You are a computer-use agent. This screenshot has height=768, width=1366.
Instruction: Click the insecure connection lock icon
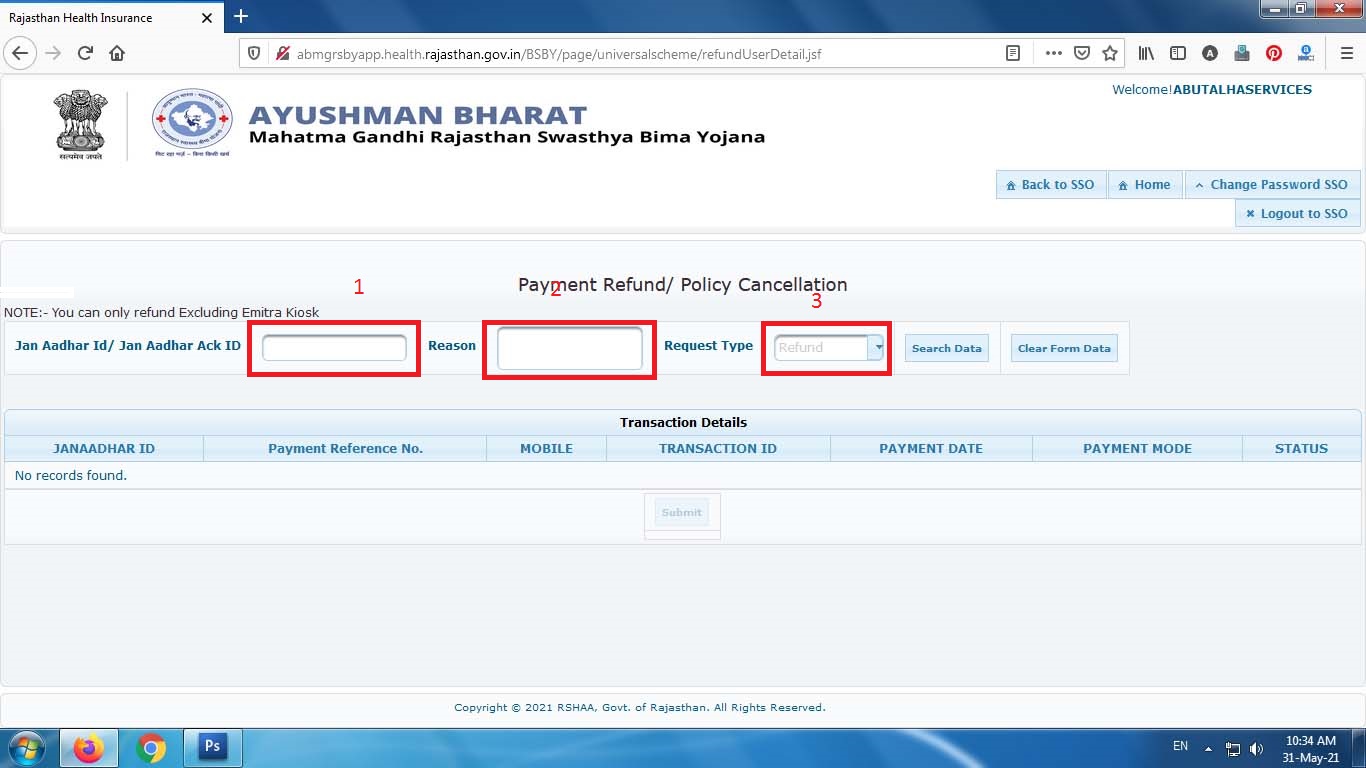point(281,53)
